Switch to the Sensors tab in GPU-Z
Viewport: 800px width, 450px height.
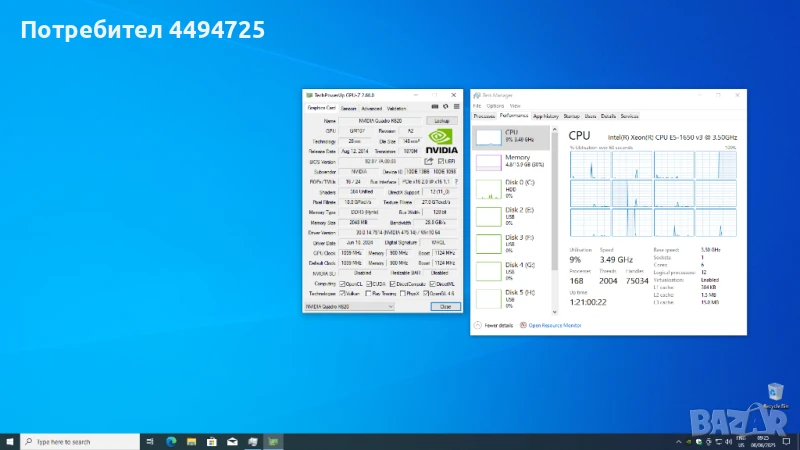[x=348, y=108]
